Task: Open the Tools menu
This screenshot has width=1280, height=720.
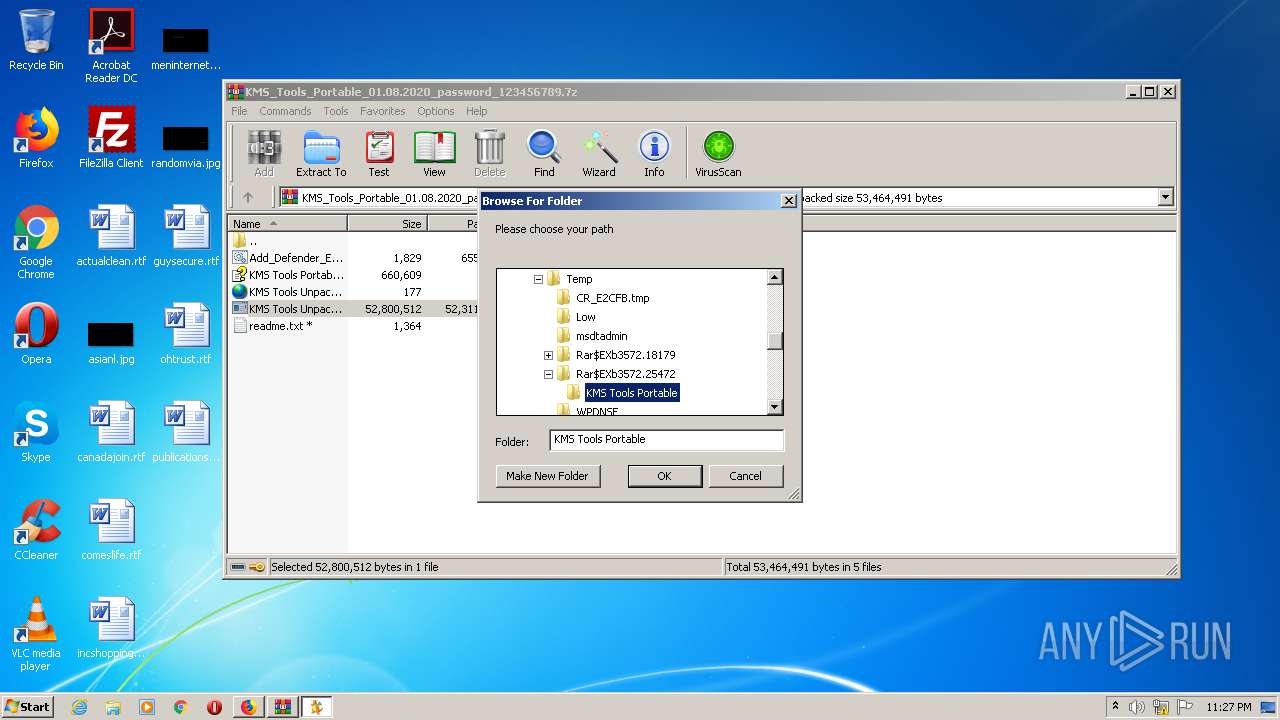Action: pyautogui.click(x=336, y=111)
